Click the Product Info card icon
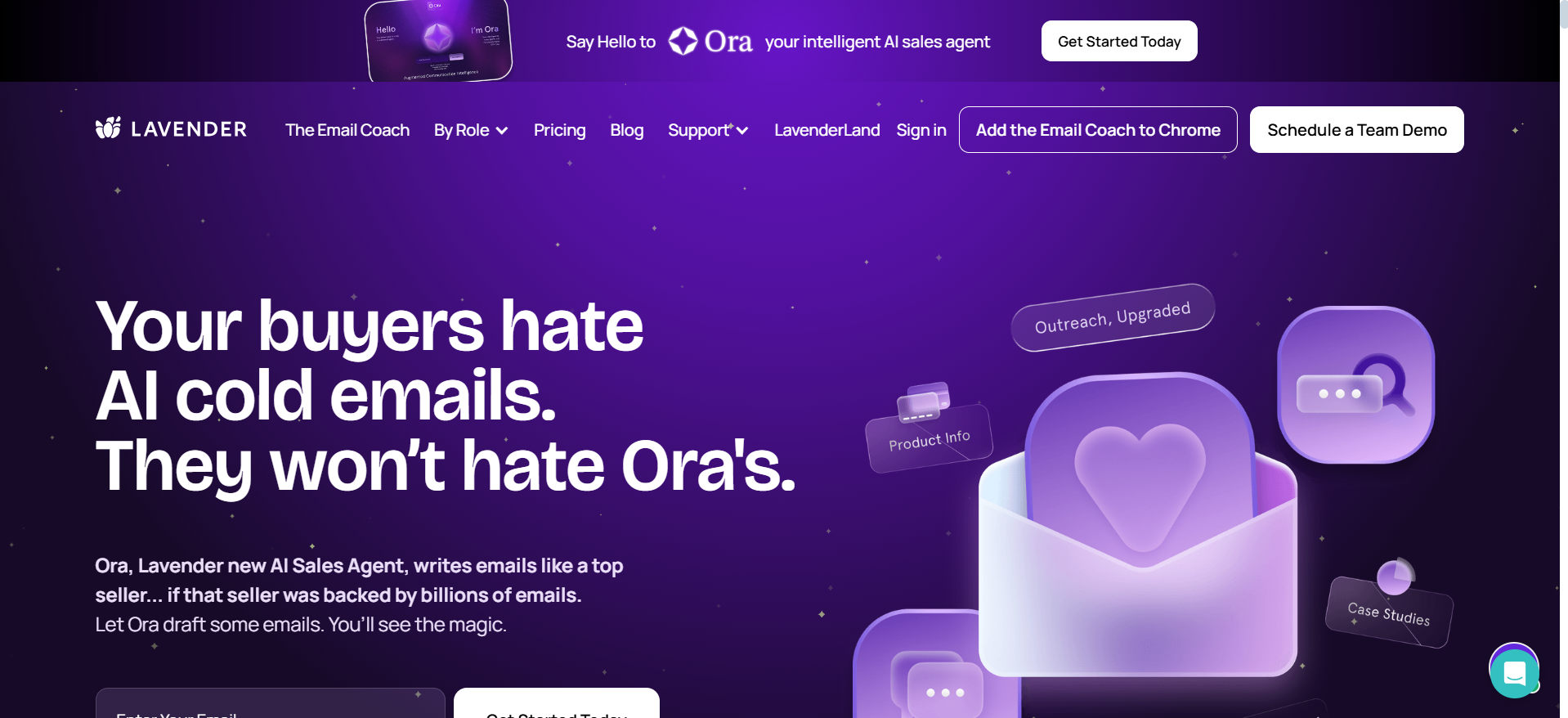Image resolution: width=1568 pixels, height=718 pixels. tap(924, 402)
